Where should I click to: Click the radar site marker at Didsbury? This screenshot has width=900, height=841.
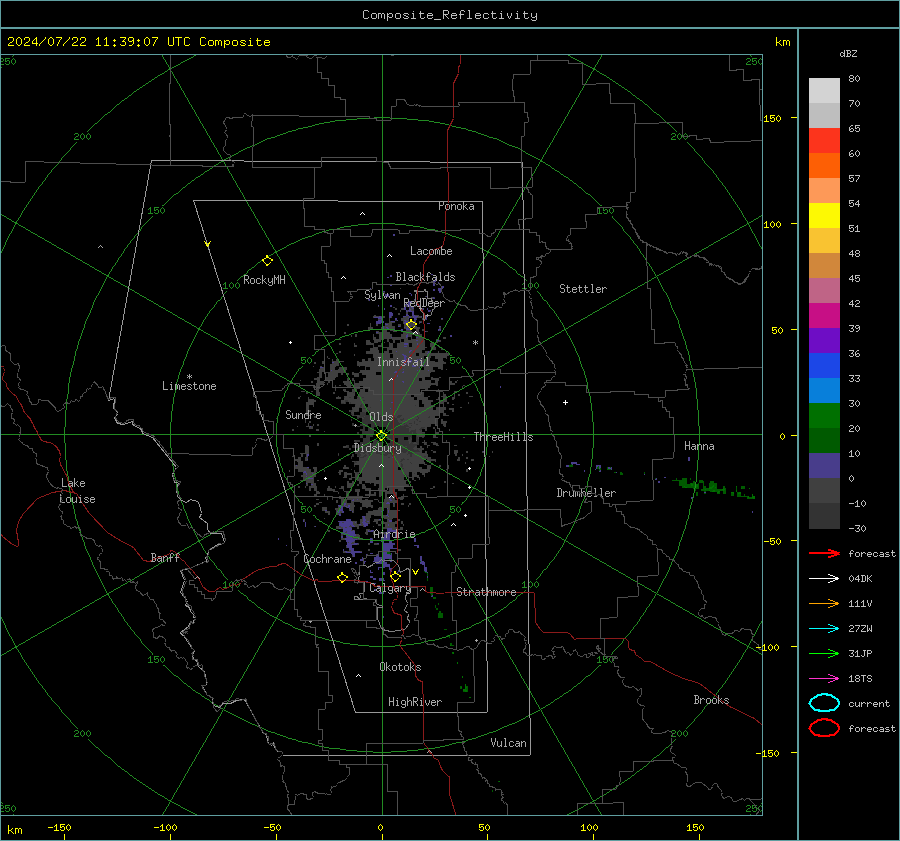[381, 436]
